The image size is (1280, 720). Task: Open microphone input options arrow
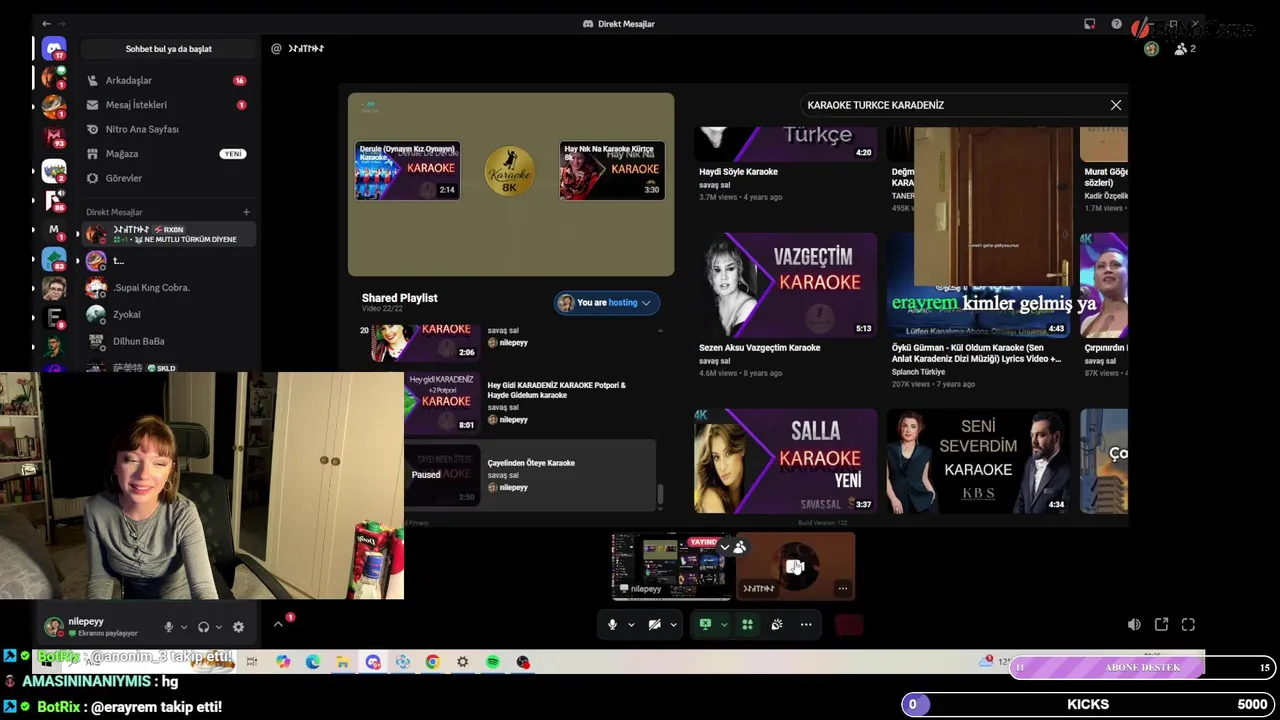(x=631, y=625)
